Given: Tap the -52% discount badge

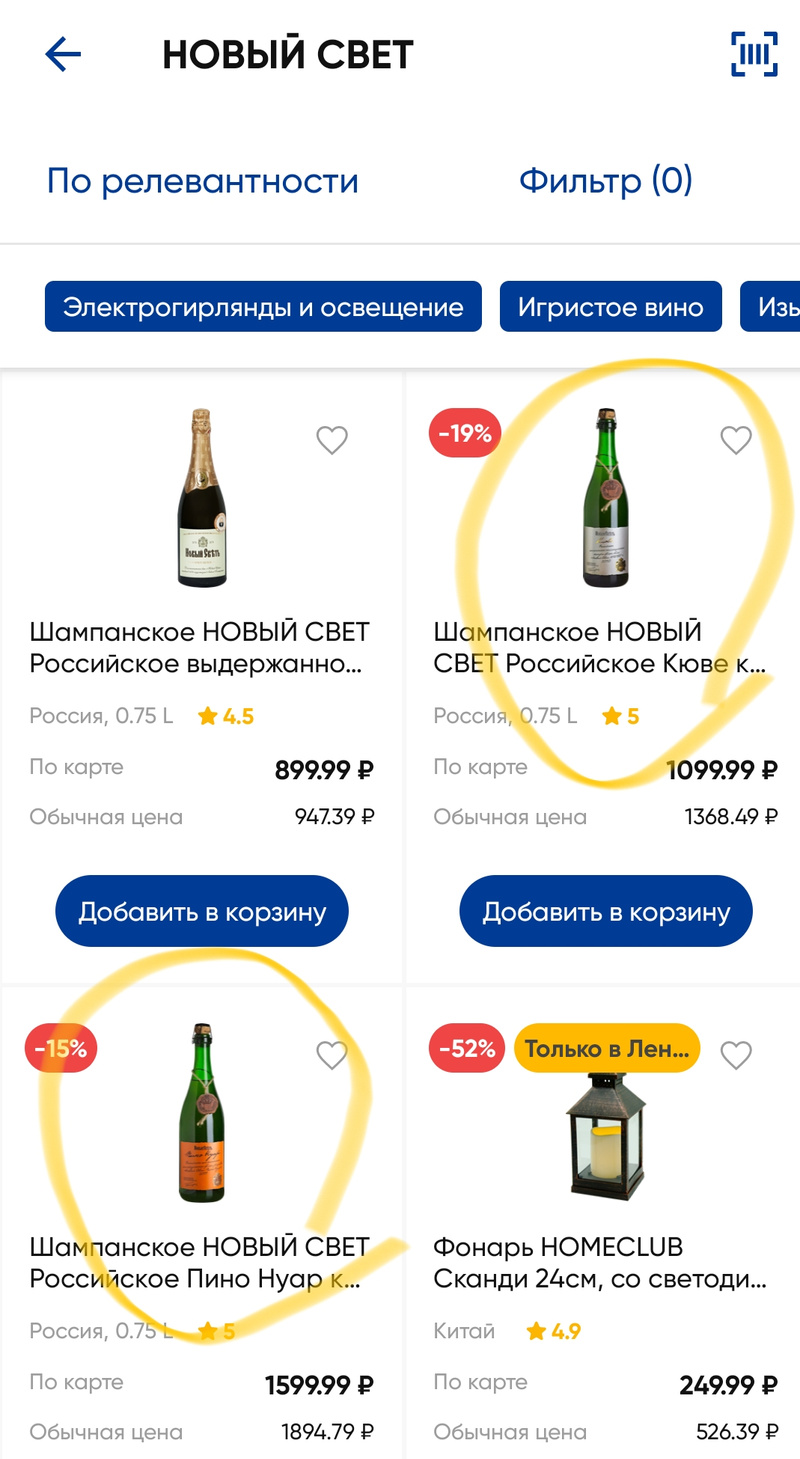Looking at the screenshot, I should (x=464, y=1049).
